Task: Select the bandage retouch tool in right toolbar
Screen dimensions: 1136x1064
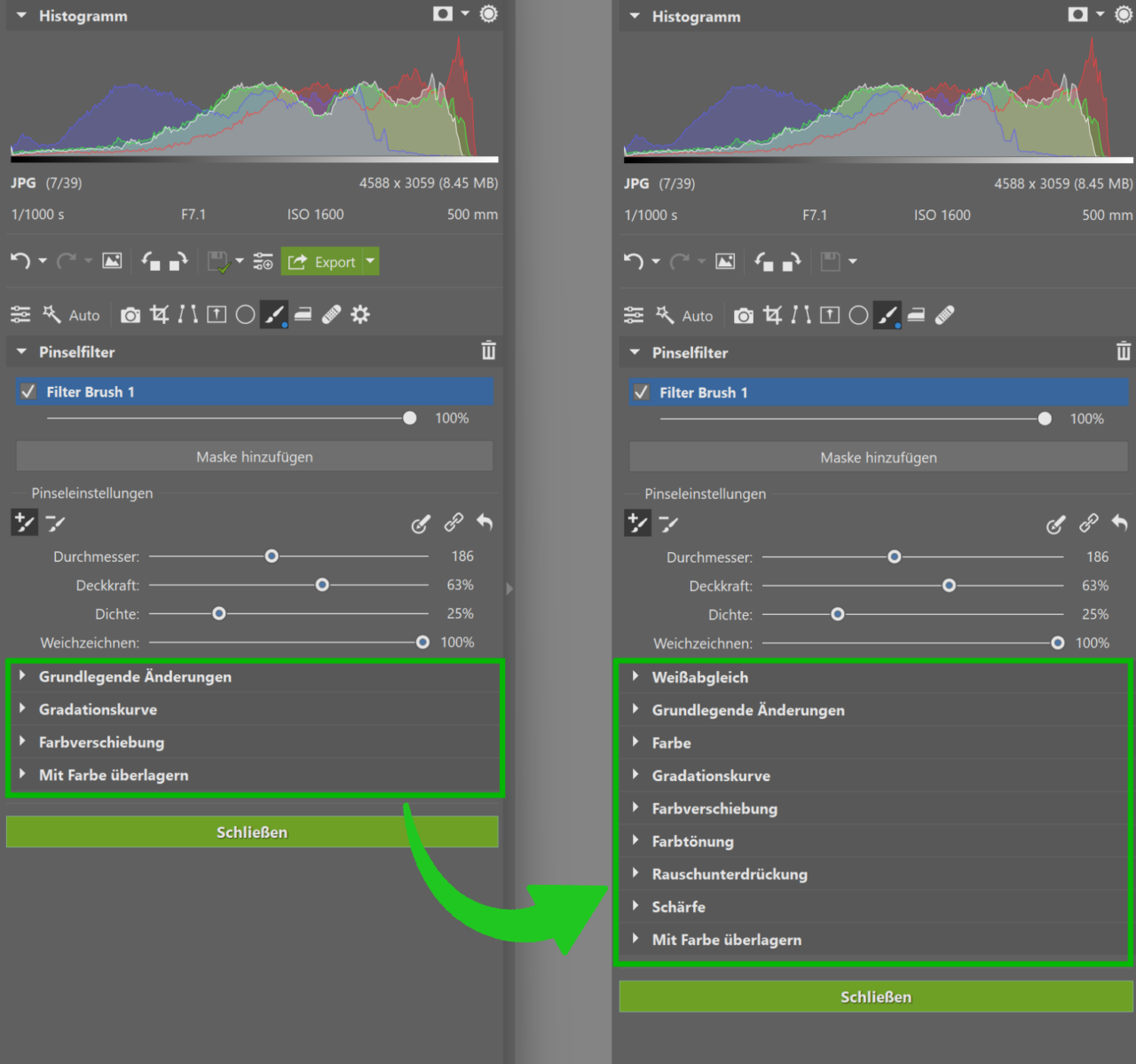Action: (x=945, y=315)
